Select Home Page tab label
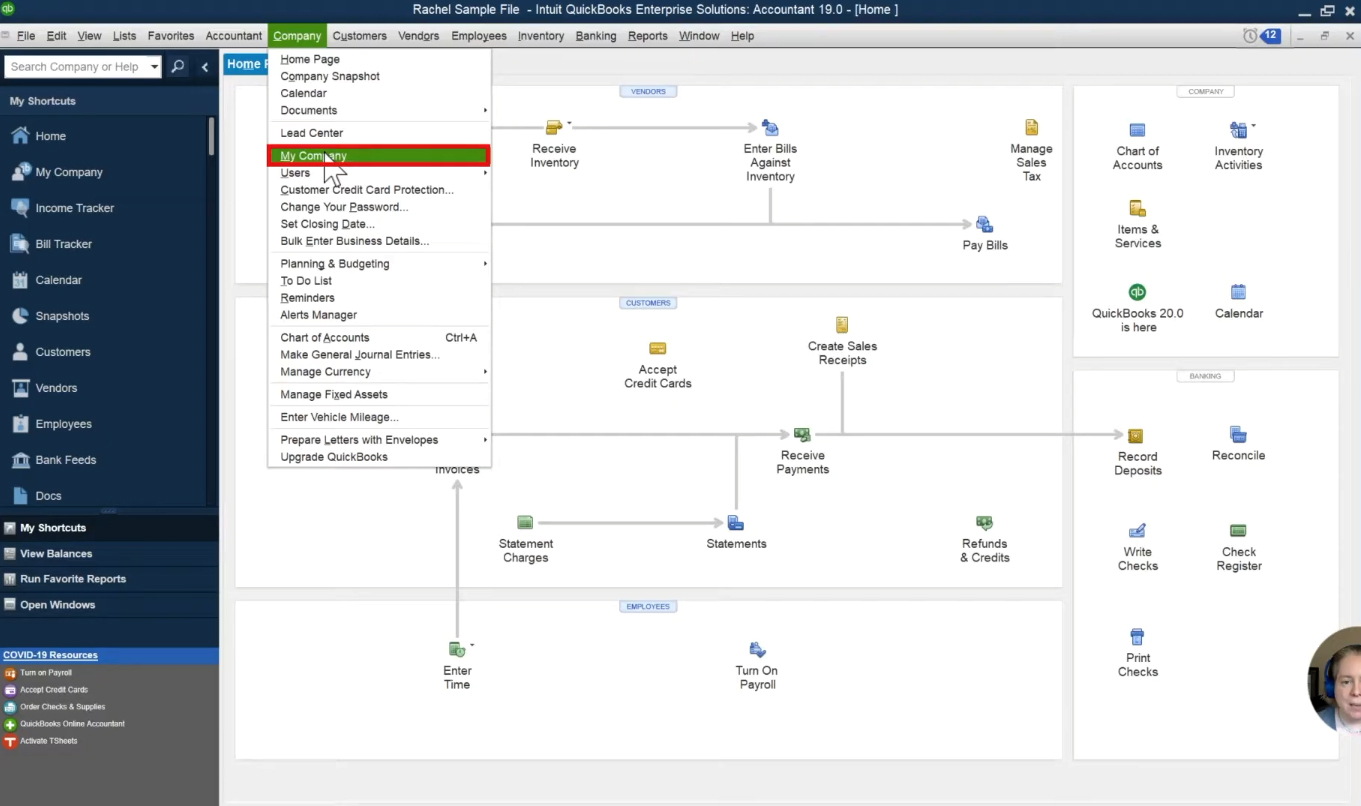 point(244,64)
